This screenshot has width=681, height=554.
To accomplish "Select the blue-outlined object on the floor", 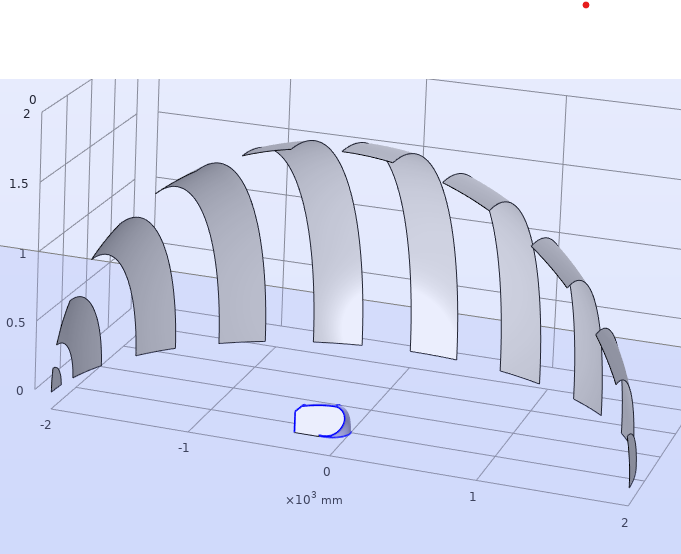I will (x=318, y=420).
